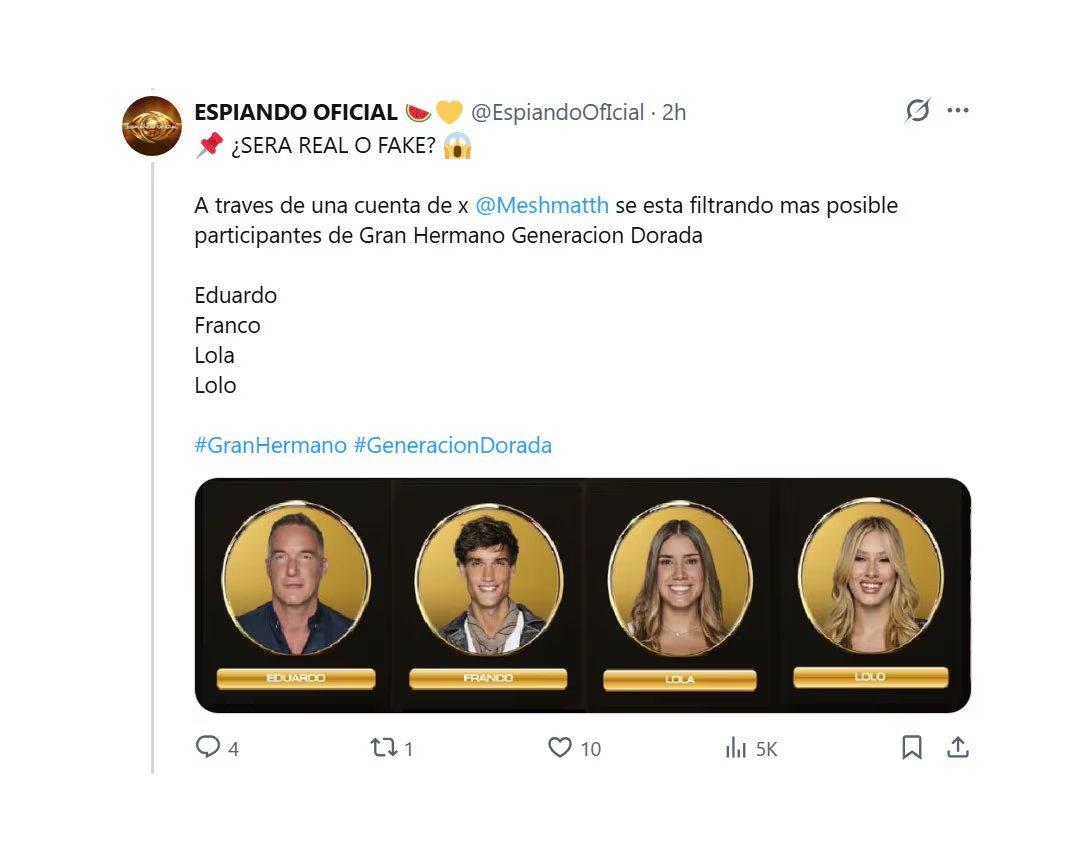1090x862 pixels.
Task: Share the tweet
Action: [957, 747]
